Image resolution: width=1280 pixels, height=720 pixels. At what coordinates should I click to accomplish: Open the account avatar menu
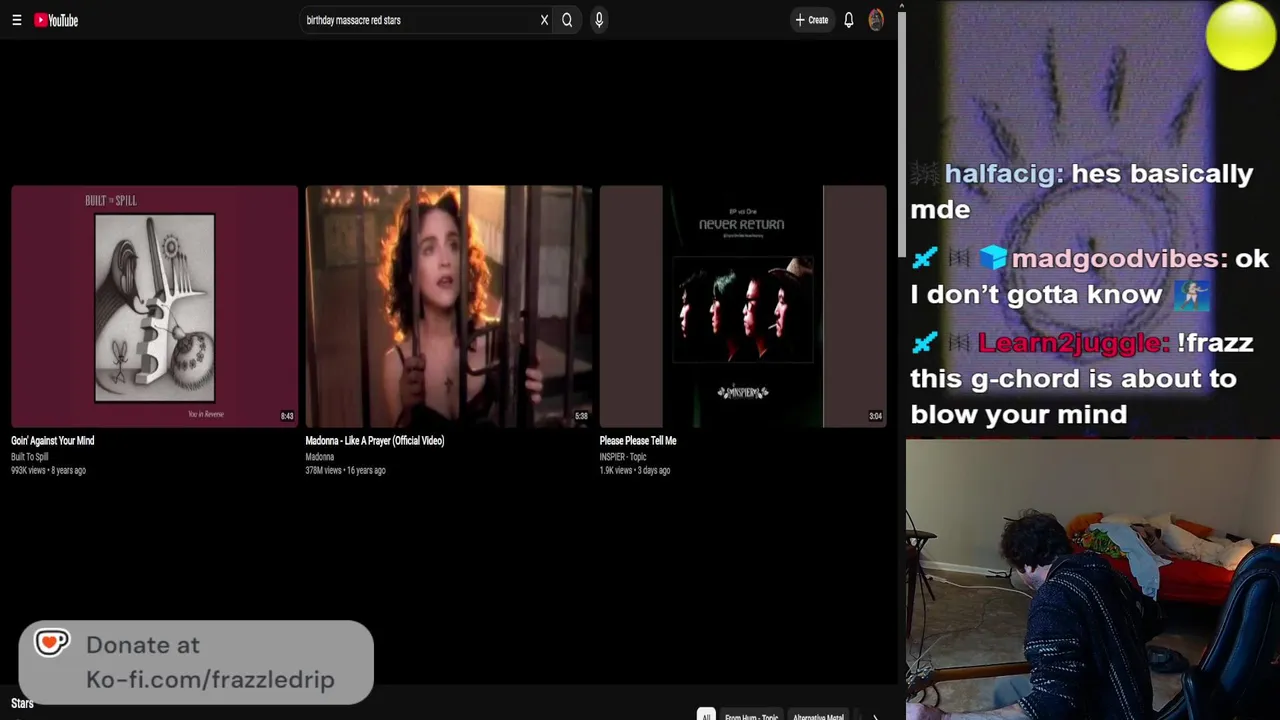(x=876, y=20)
